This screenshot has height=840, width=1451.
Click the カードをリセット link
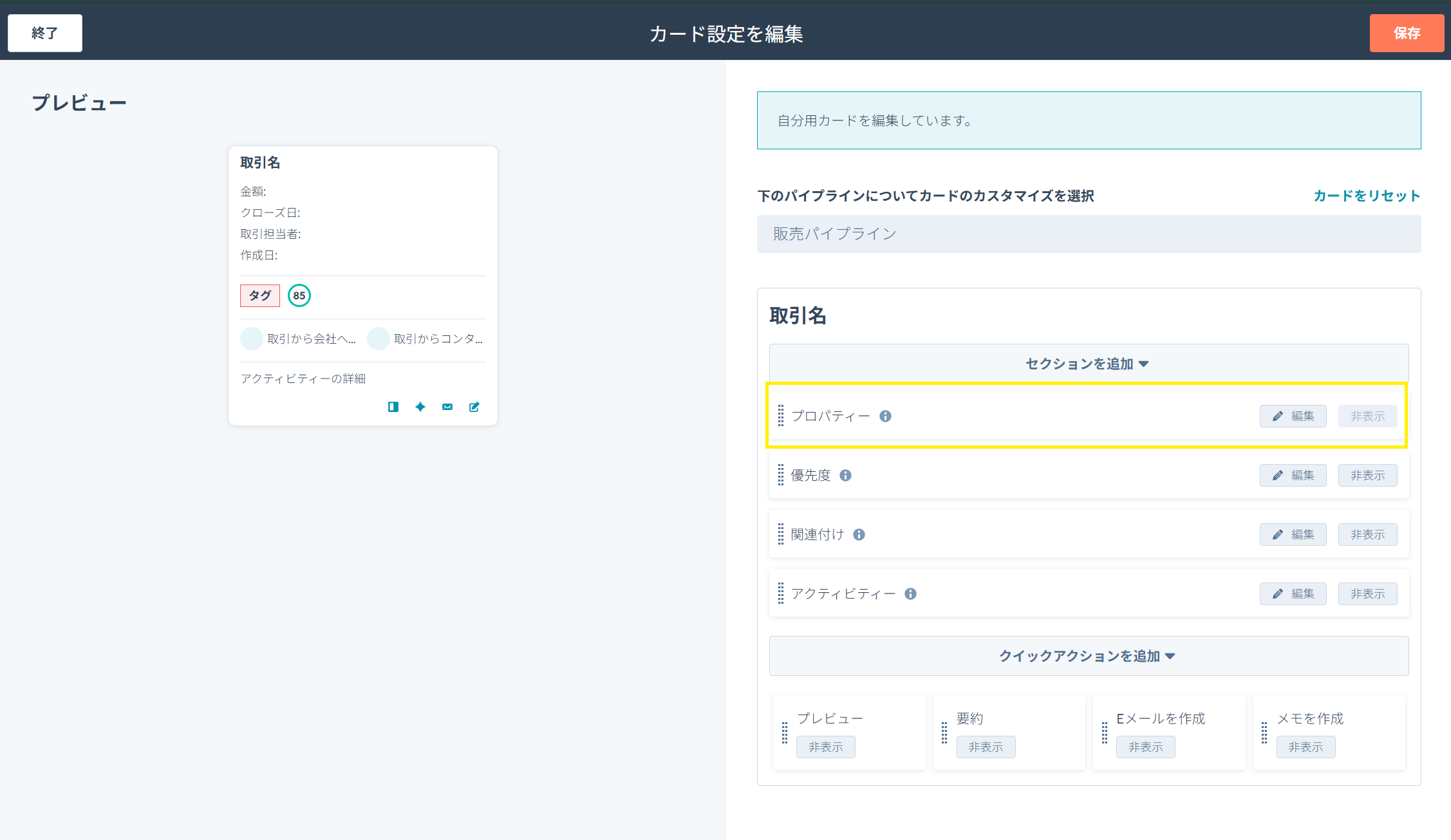(x=1367, y=196)
